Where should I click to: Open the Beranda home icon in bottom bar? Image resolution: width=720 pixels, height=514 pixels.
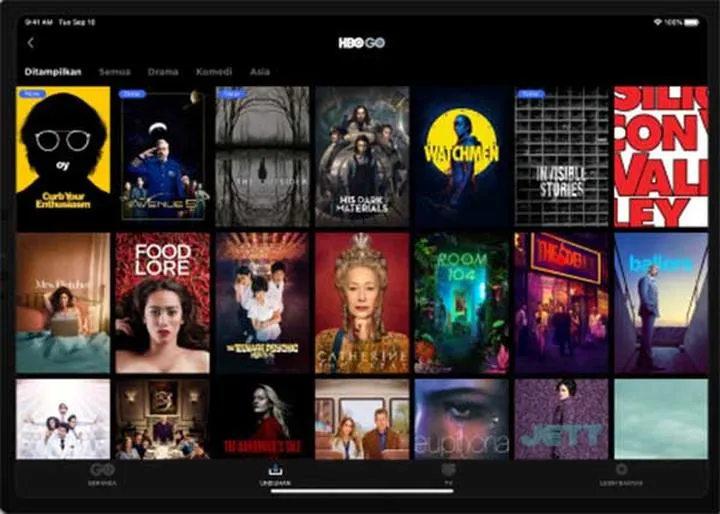click(x=101, y=470)
